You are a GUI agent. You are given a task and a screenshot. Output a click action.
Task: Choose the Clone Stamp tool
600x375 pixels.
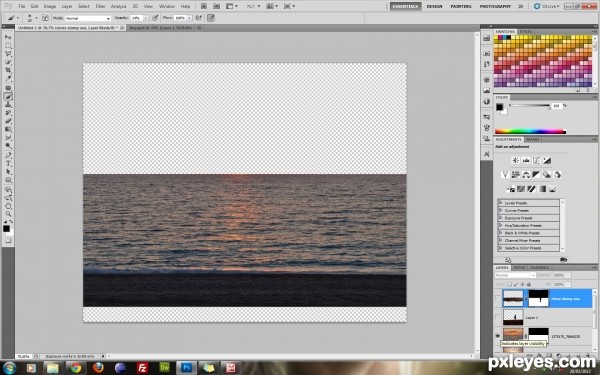8,104
